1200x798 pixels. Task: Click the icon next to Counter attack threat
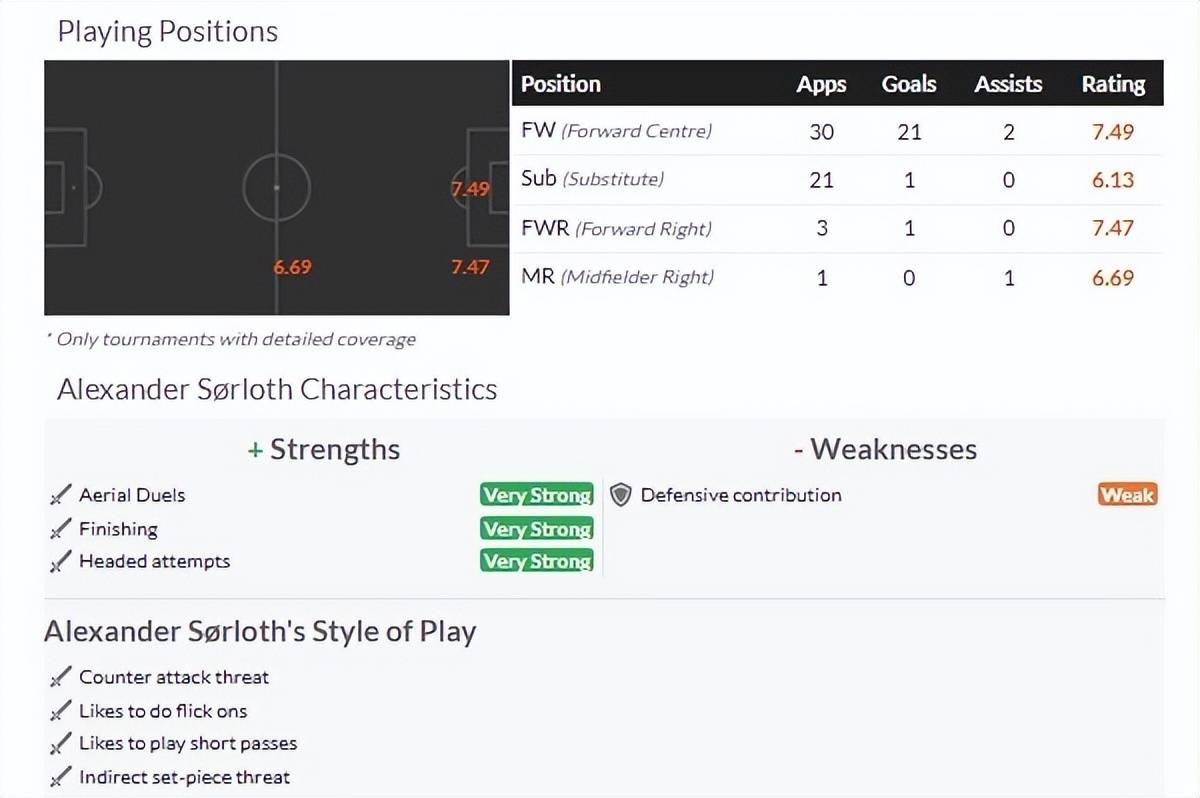tap(61, 677)
